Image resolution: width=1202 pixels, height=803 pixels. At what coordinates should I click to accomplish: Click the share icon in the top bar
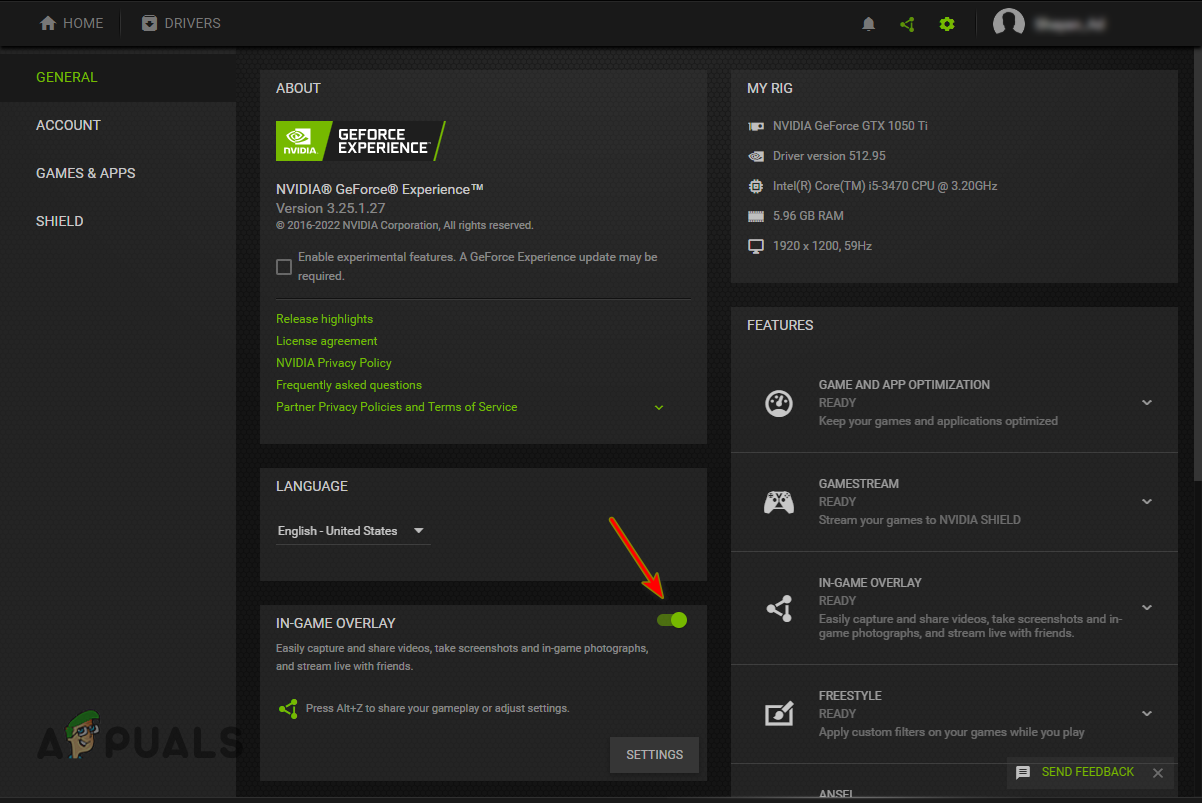pos(907,23)
